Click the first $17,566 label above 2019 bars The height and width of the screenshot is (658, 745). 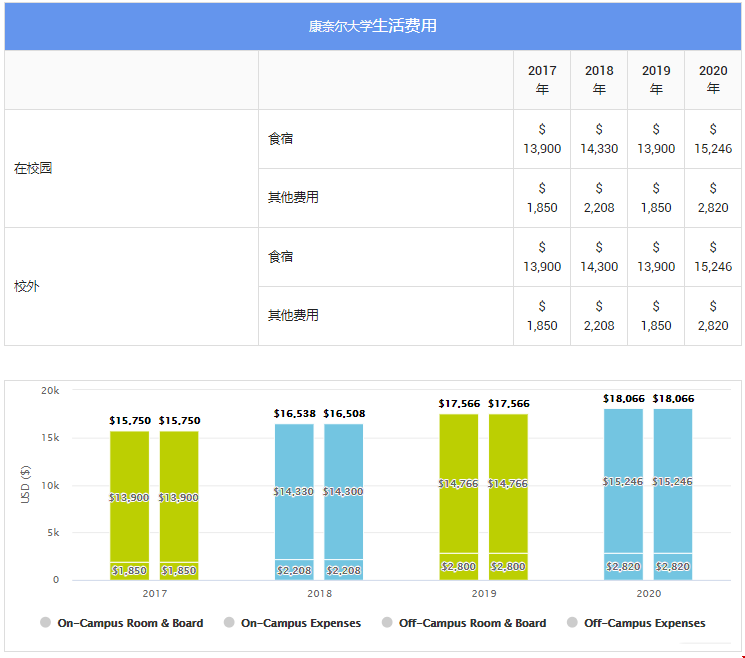click(x=459, y=404)
